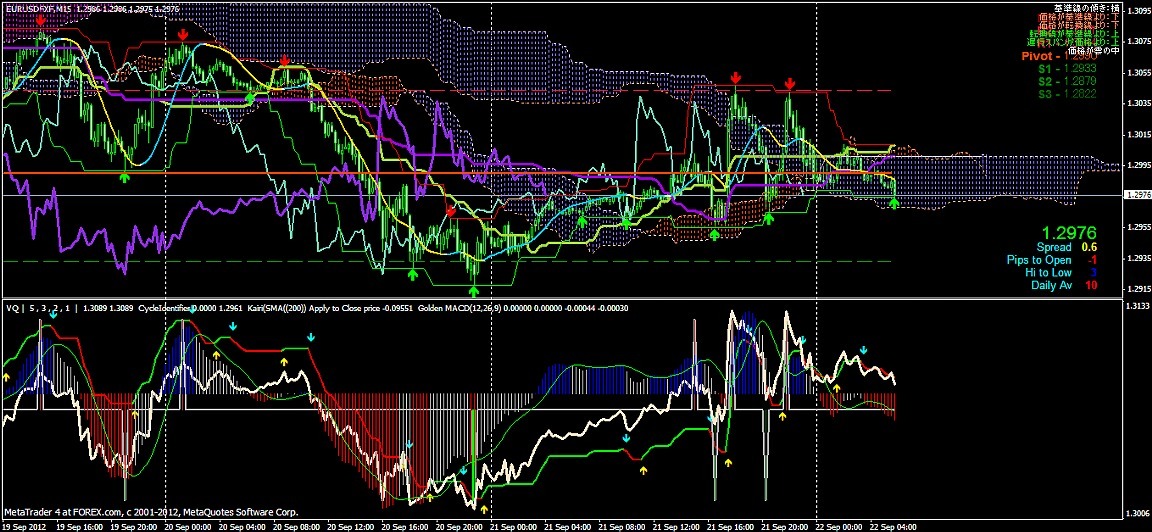Click the leftmost yellow up arrow in indicator window
The image size is (1152, 532).
coord(7,378)
